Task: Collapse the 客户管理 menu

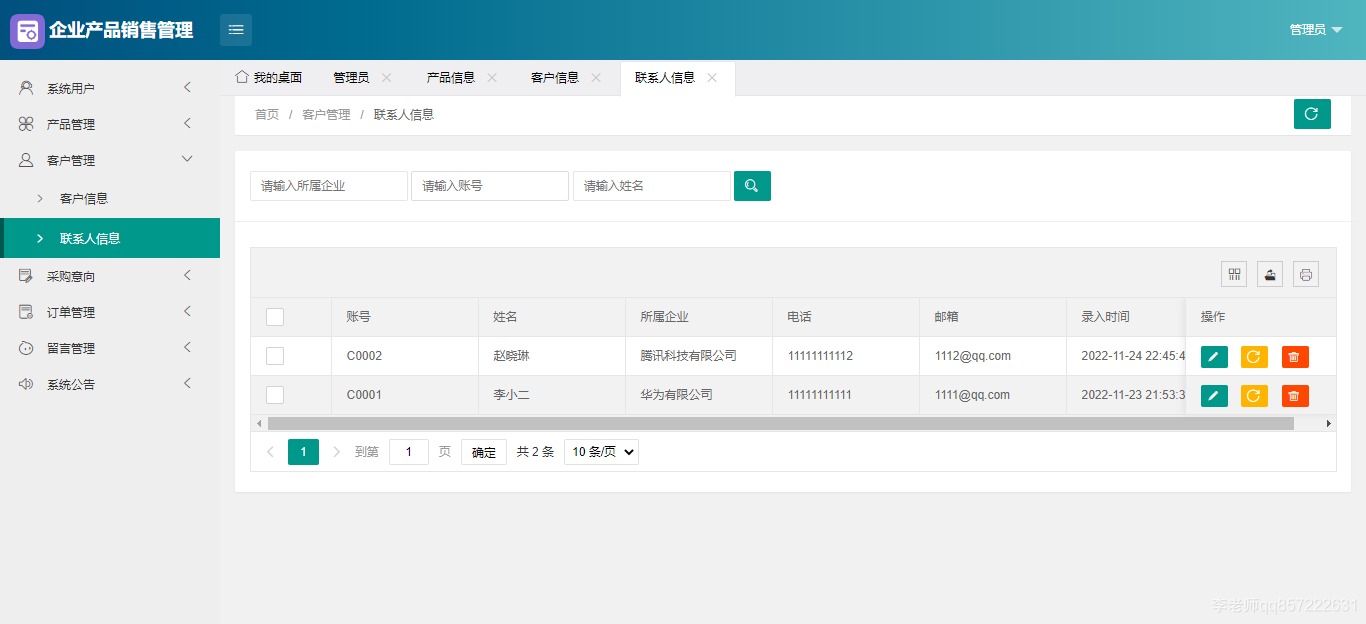Action: [187, 159]
